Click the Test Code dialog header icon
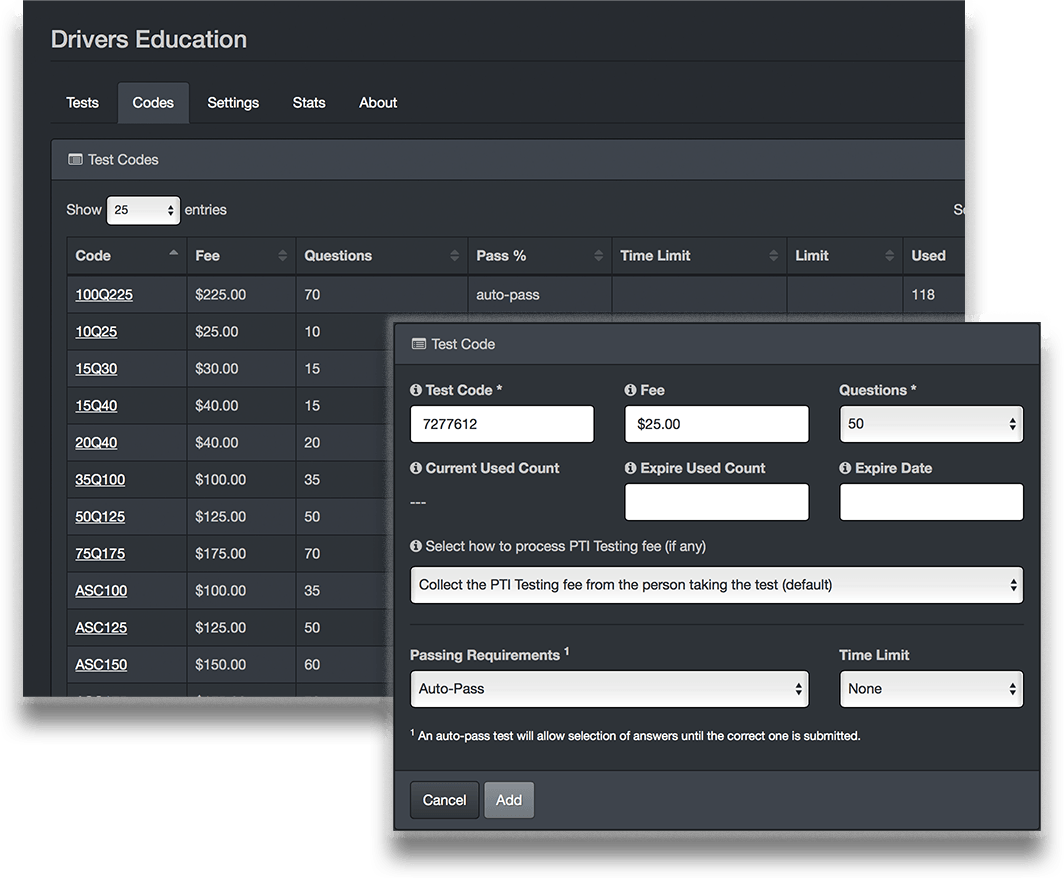The image size is (1064, 878). [419, 344]
